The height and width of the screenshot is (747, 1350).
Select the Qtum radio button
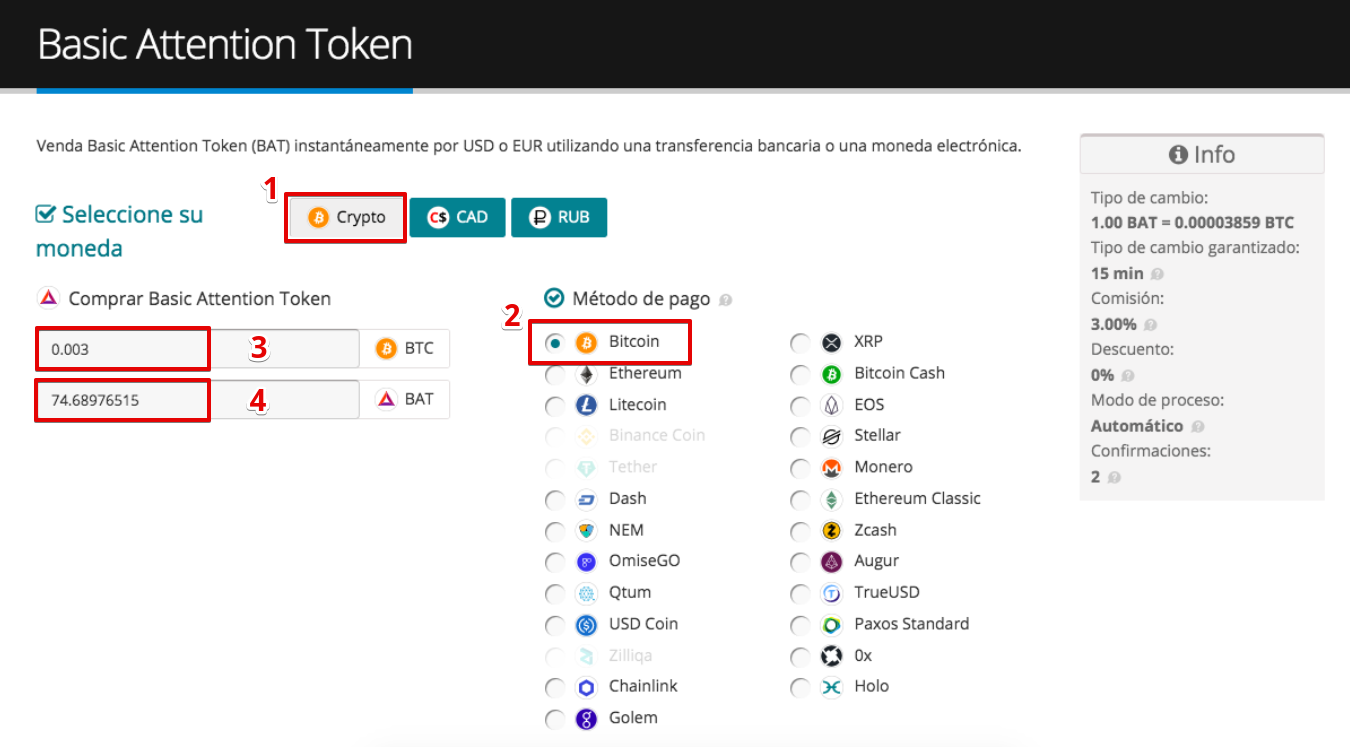pyautogui.click(x=555, y=593)
